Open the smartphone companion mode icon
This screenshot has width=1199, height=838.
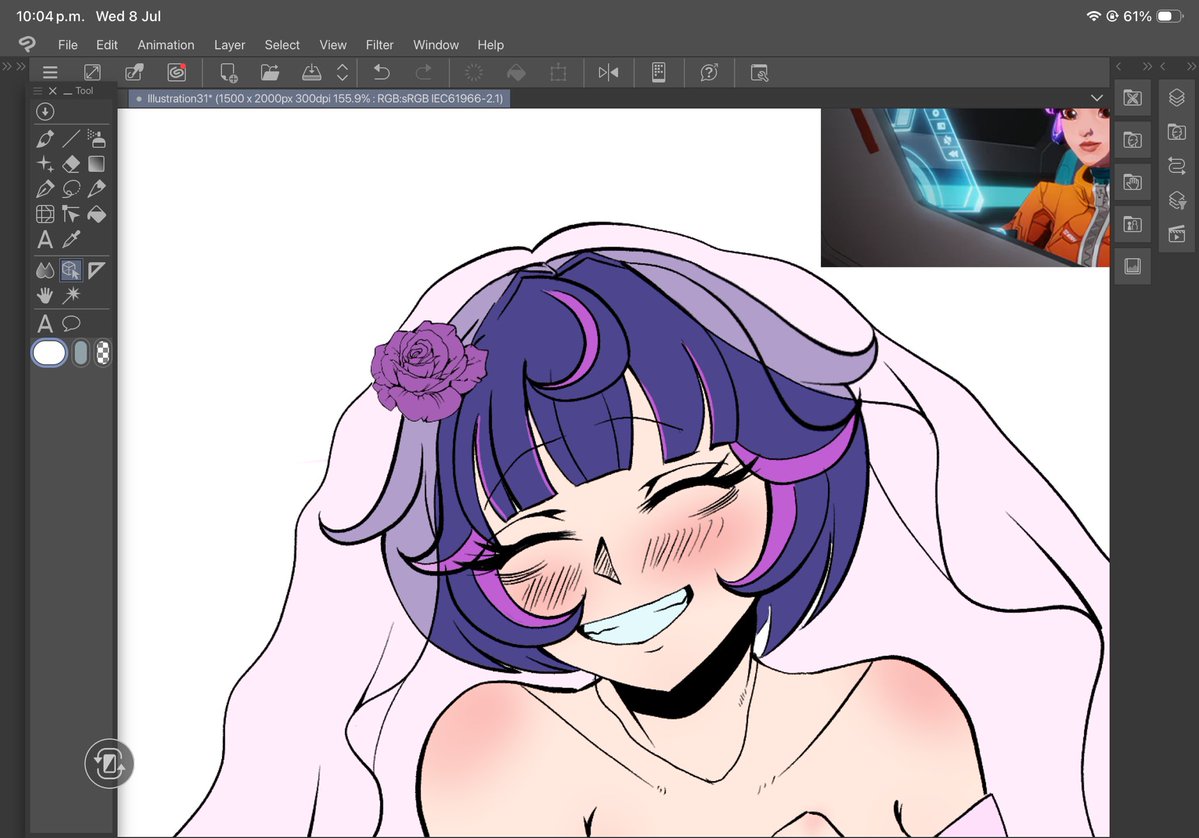pyautogui.click(x=658, y=73)
